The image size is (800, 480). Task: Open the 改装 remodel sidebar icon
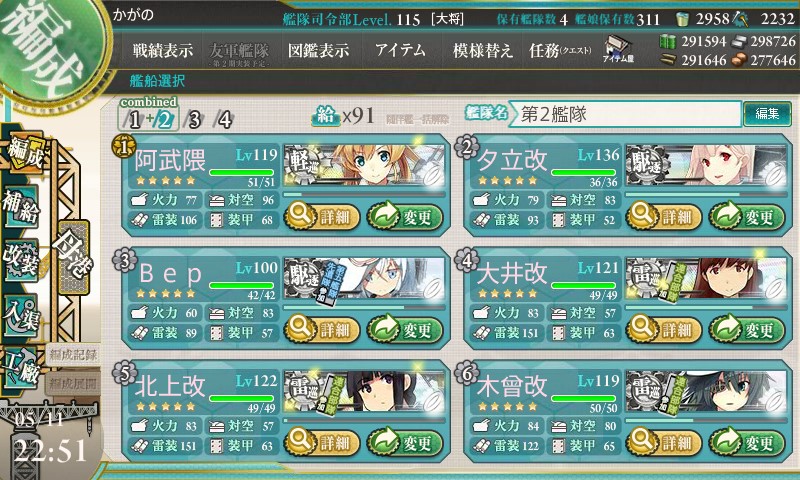pos(21,260)
